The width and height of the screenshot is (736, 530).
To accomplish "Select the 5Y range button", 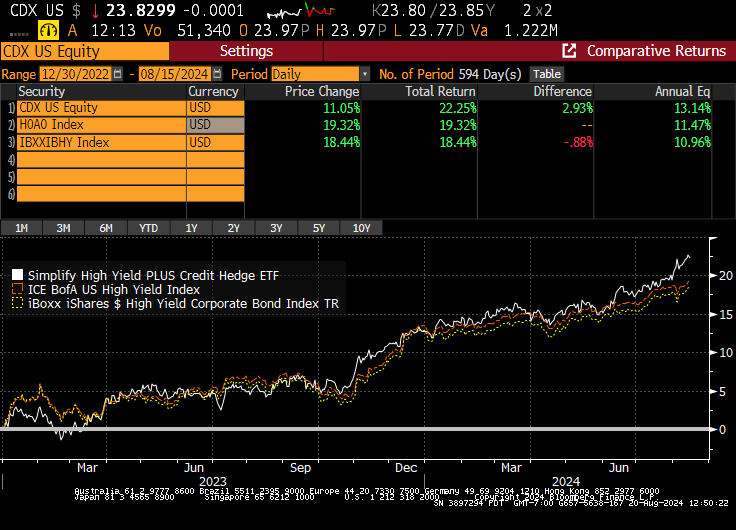I will coord(319,228).
